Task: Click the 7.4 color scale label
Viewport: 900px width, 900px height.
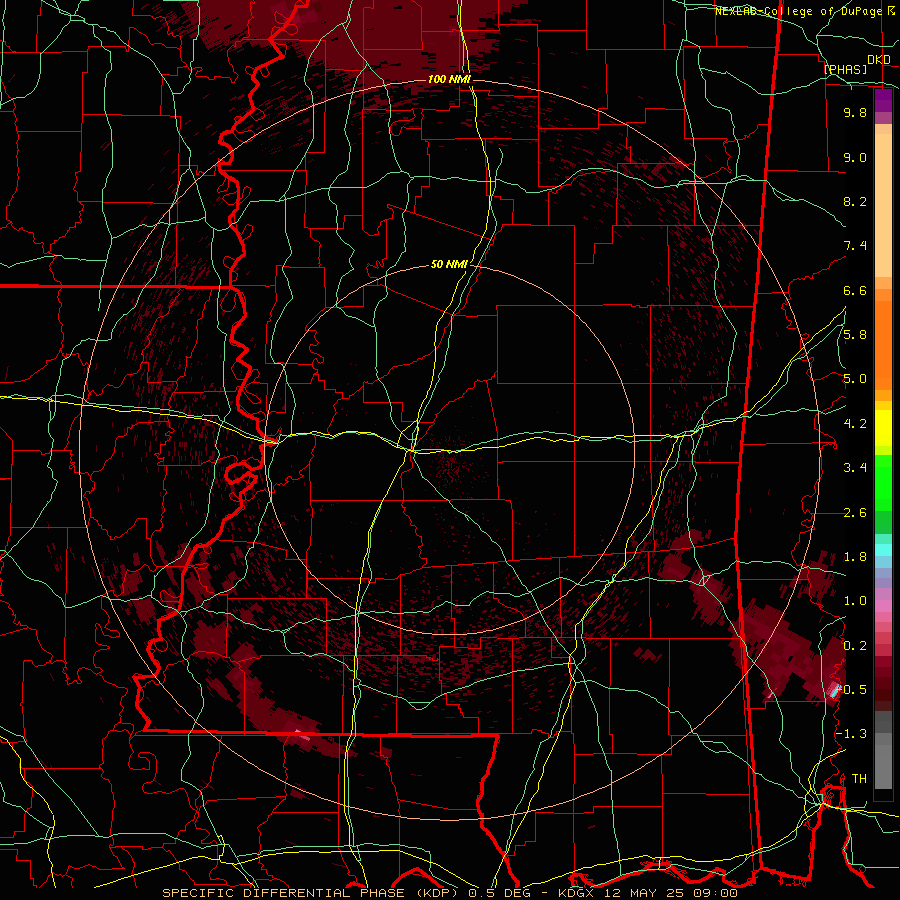Action: [855, 246]
